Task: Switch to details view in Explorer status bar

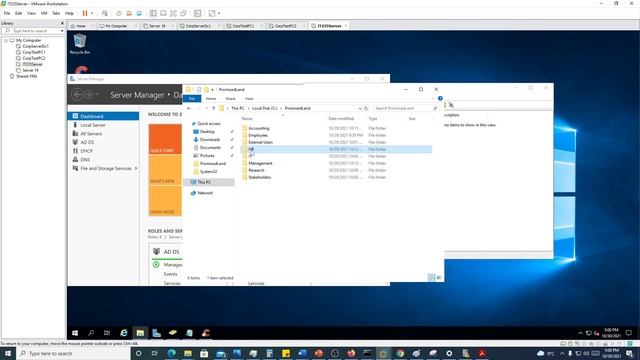Action: click(431, 278)
